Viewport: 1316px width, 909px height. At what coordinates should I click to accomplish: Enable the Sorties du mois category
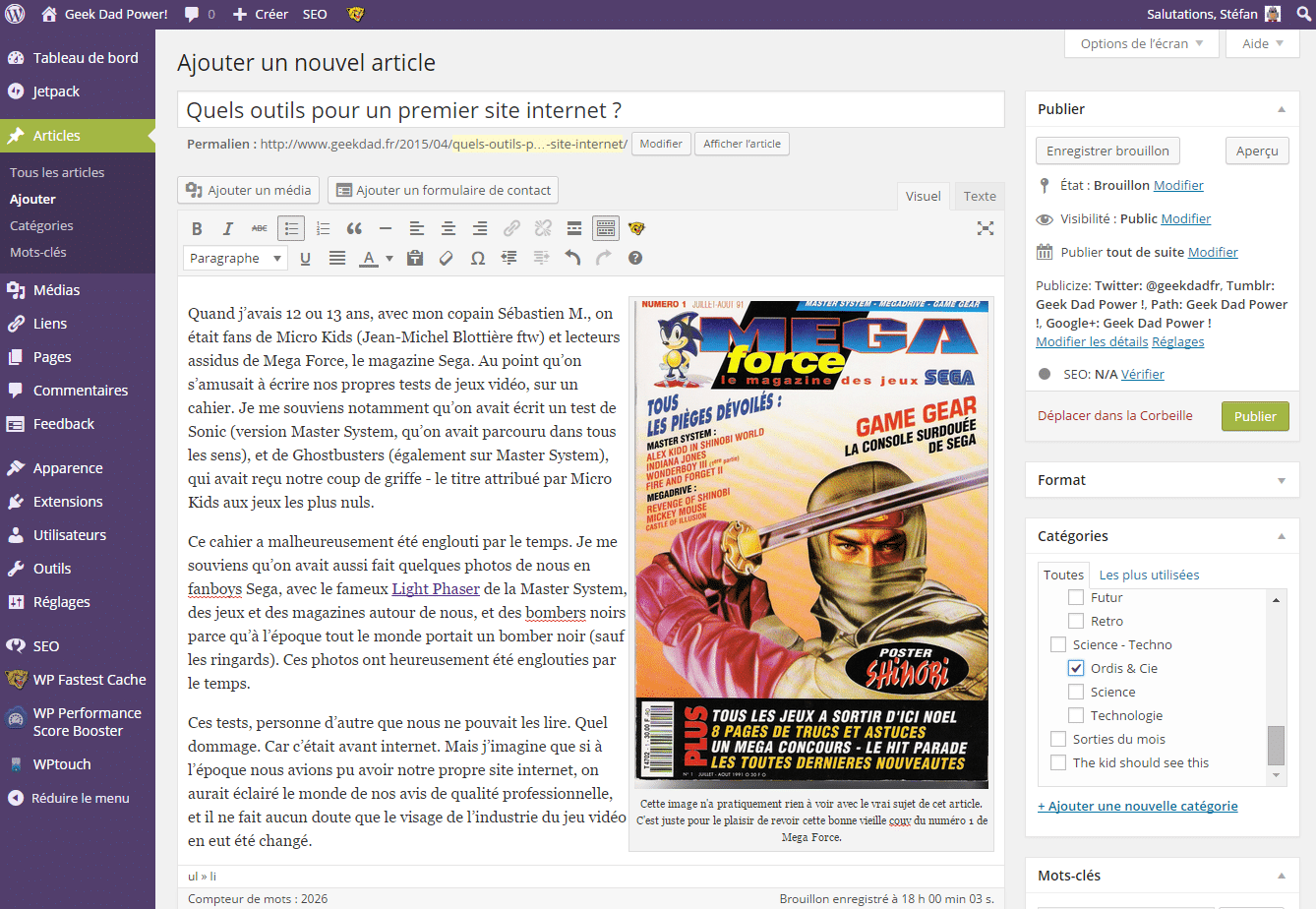[x=1058, y=739]
